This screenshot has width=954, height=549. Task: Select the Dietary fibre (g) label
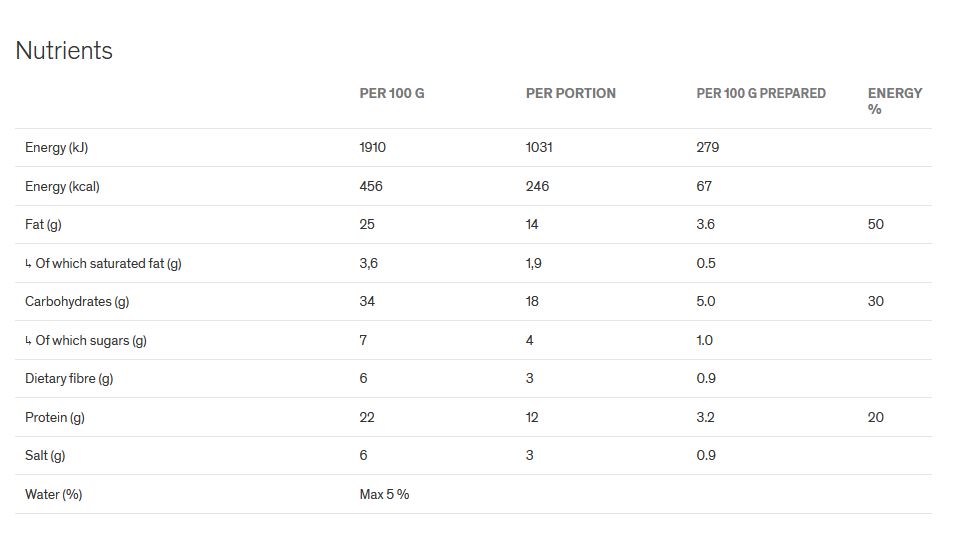click(x=69, y=379)
